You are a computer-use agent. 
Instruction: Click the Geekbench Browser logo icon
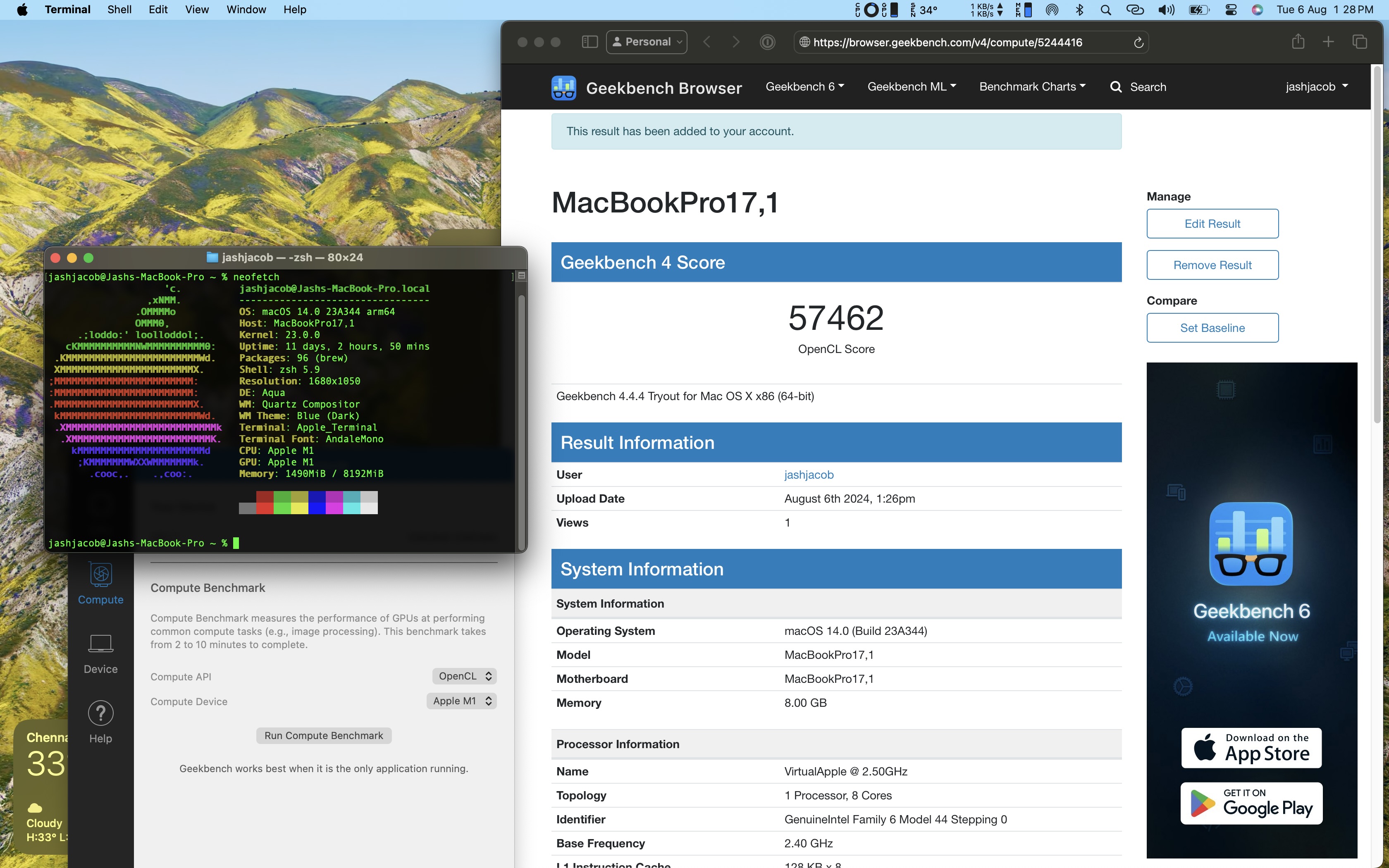coord(563,88)
